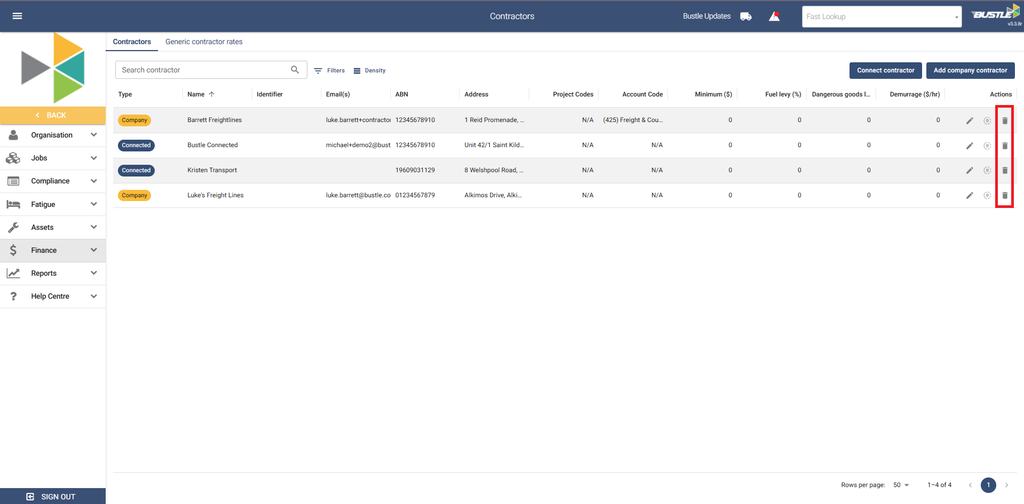The width and height of the screenshot is (1024, 504).
Task: Expand the Assets menu chevron
Action: click(94, 227)
